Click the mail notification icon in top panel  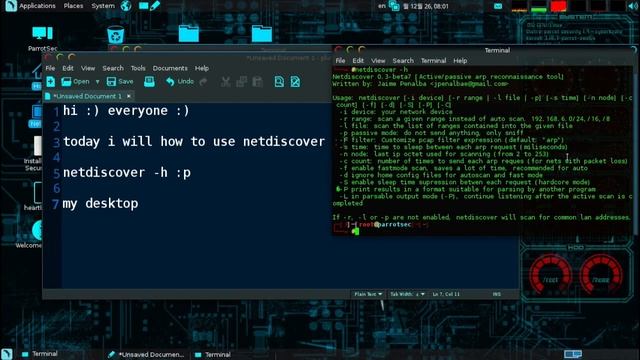[x=498, y=6]
